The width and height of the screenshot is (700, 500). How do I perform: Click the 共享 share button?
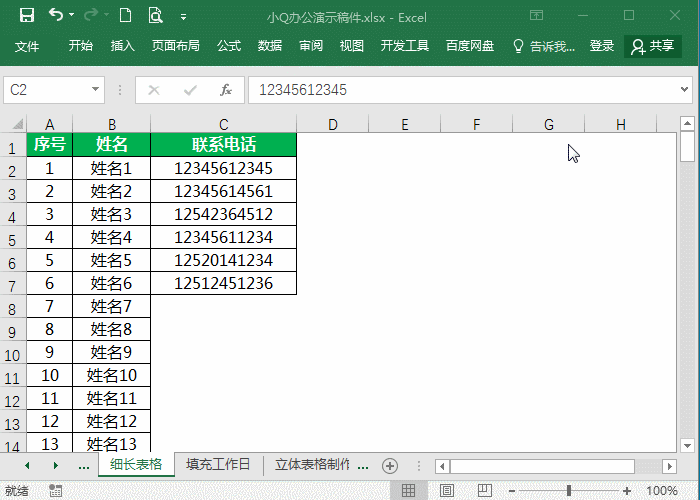click(x=653, y=46)
